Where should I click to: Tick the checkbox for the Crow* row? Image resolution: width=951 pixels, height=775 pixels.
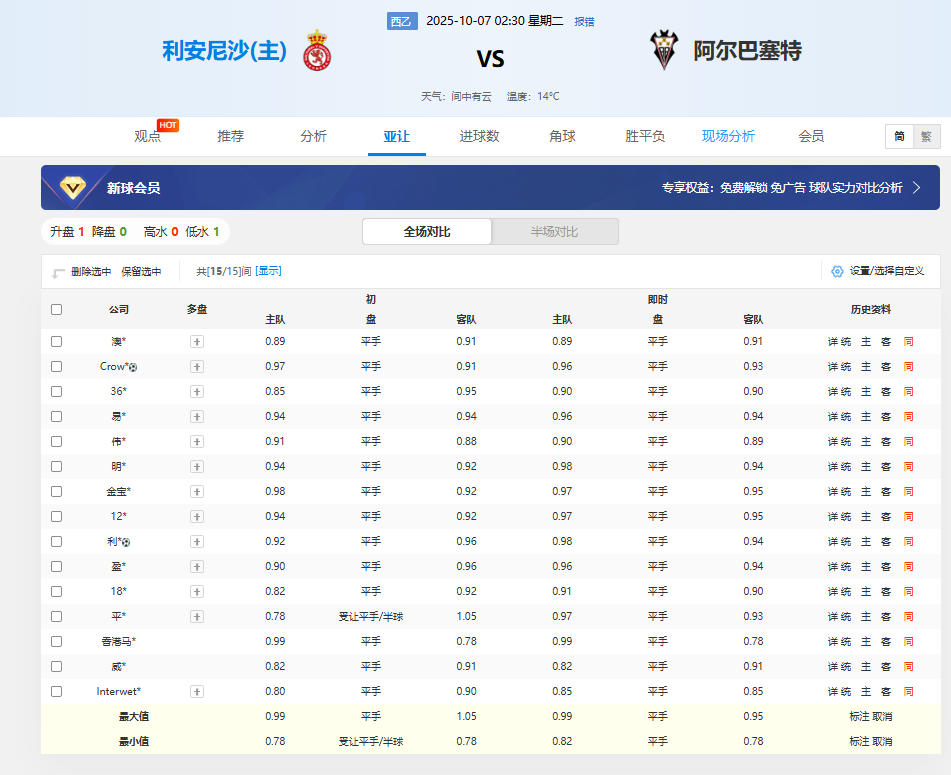coord(57,366)
